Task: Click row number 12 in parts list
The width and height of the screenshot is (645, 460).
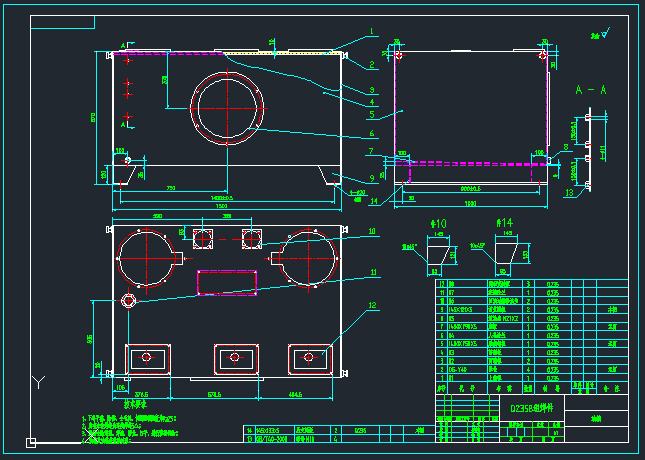Action: (442, 284)
